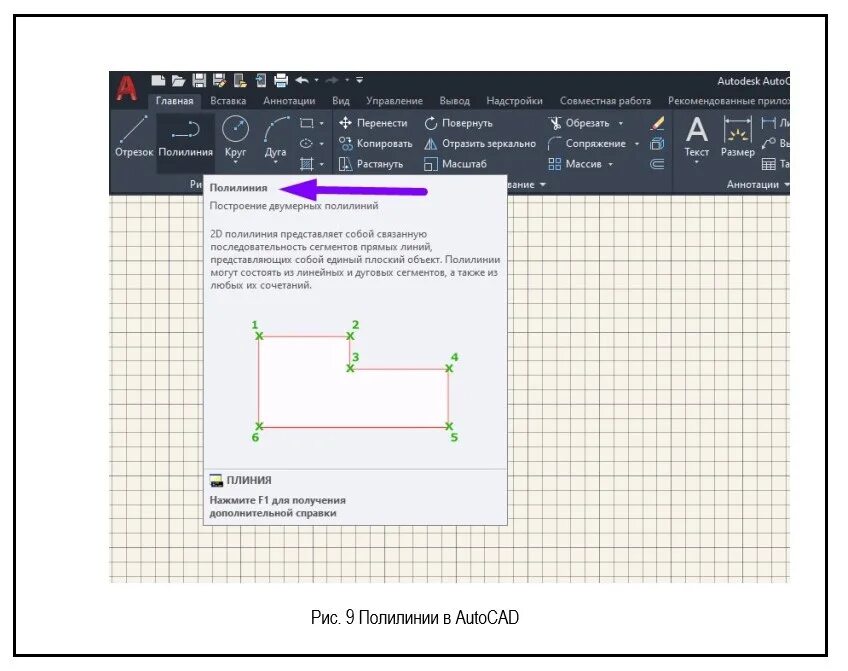Click the Linear dimension icon

768,123
